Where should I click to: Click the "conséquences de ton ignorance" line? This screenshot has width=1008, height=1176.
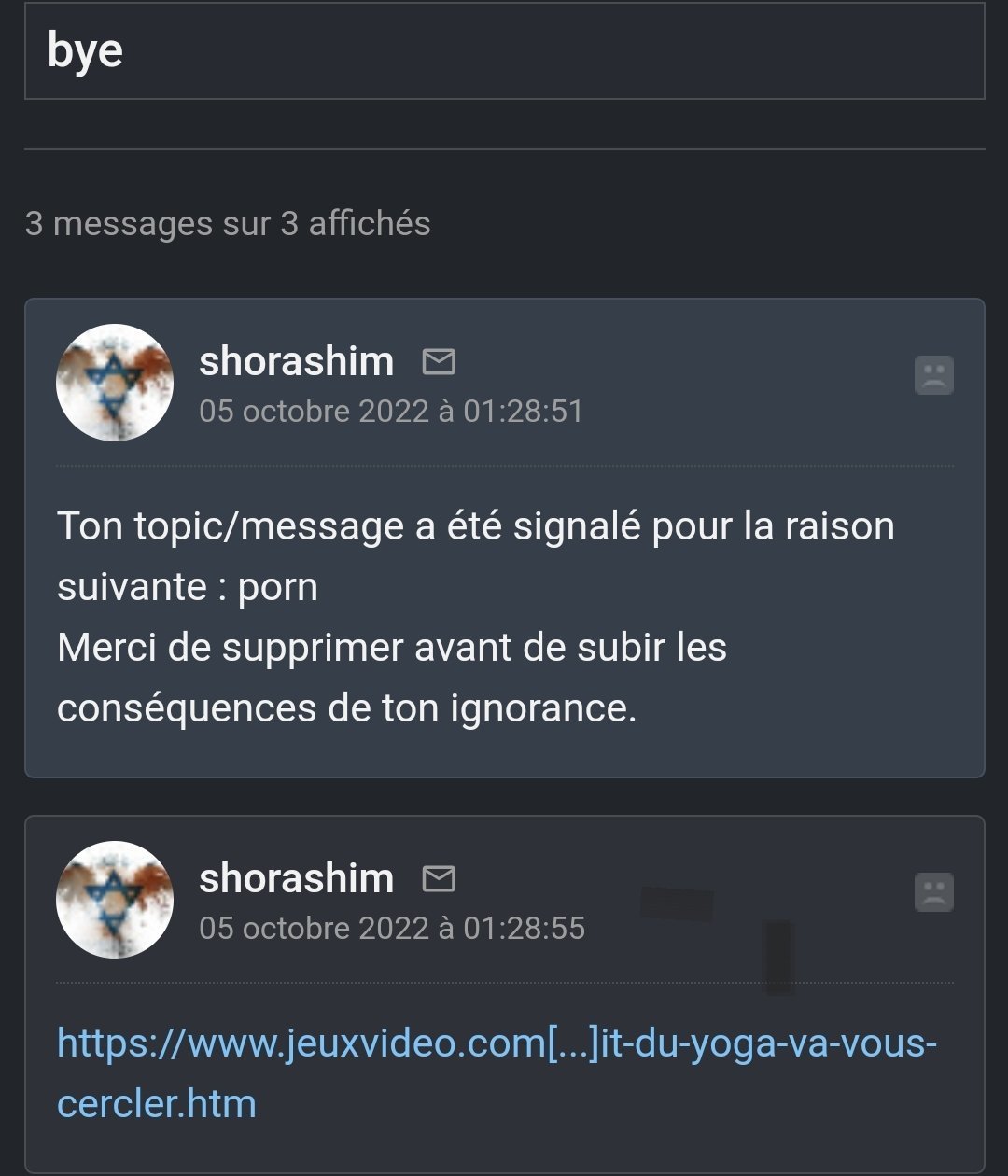point(346,708)
